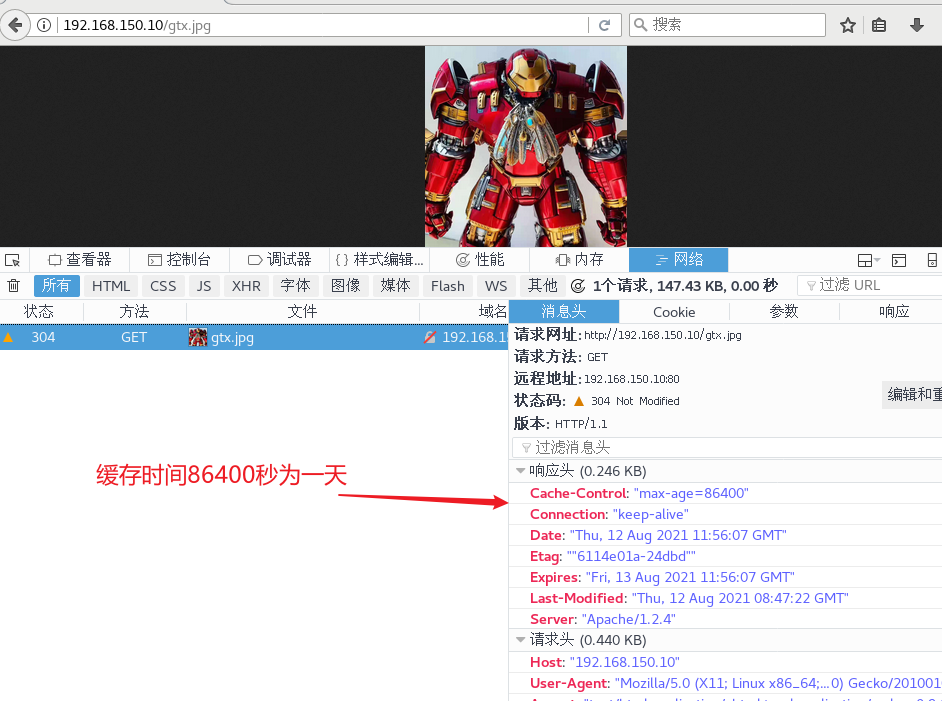Toggle the CSS request filter
The height and width of the screenshot is (701, 942).
point(163,286)
